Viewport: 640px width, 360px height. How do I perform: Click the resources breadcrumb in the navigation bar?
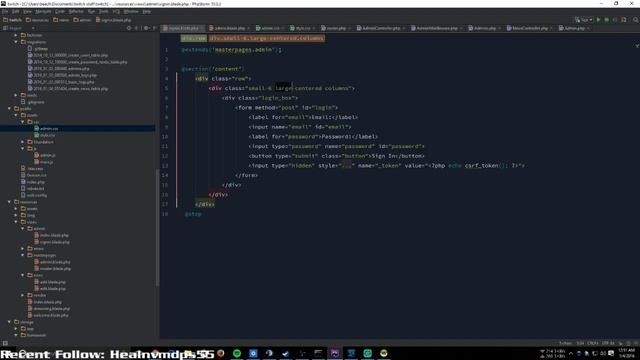37,20
